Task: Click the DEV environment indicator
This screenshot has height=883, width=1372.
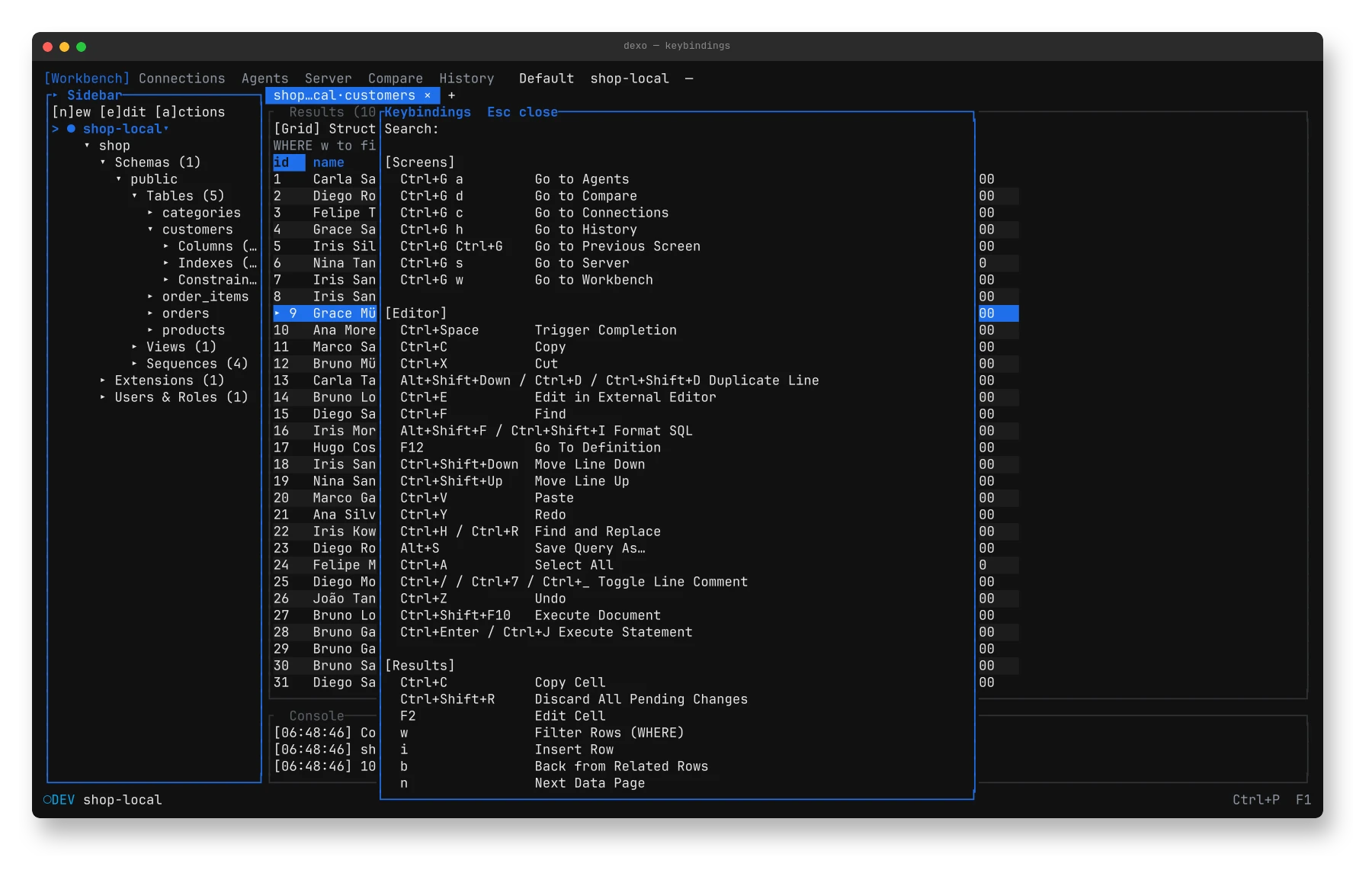Action: point(59,800)
